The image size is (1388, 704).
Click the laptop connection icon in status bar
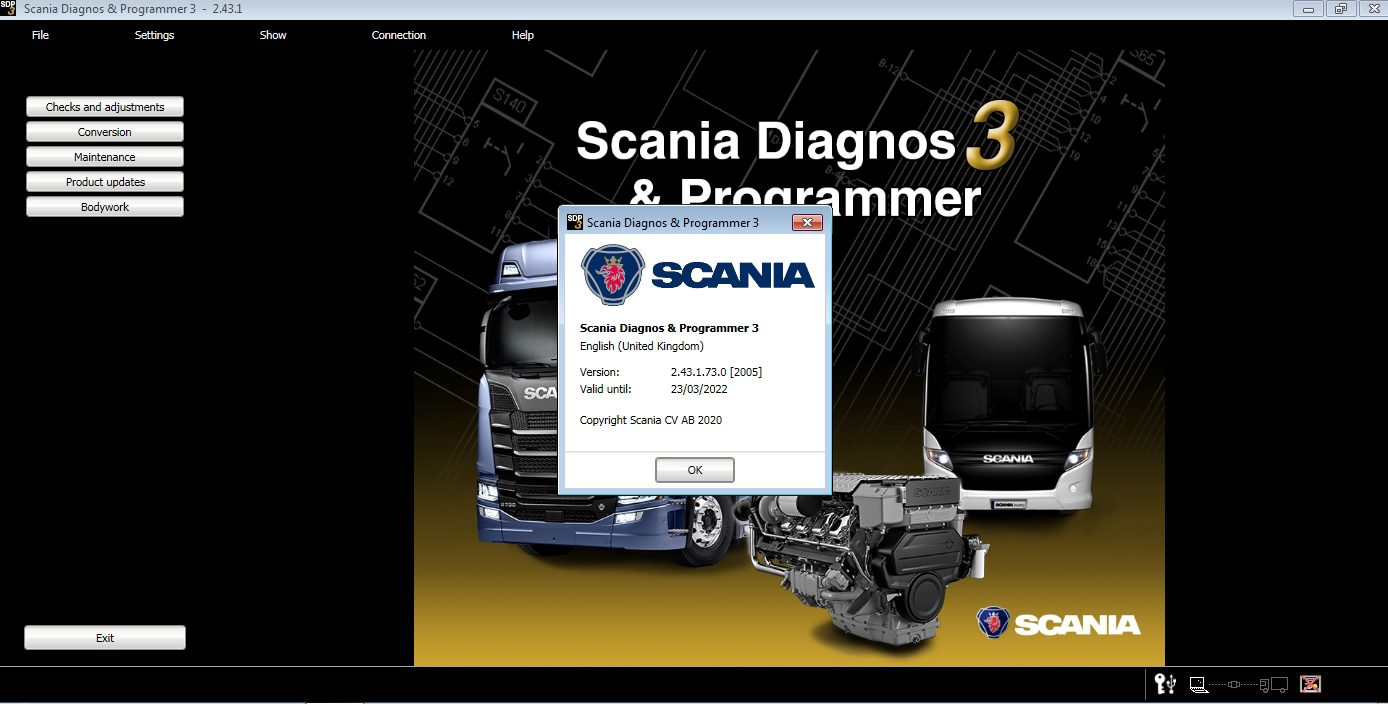[1197, 684]
